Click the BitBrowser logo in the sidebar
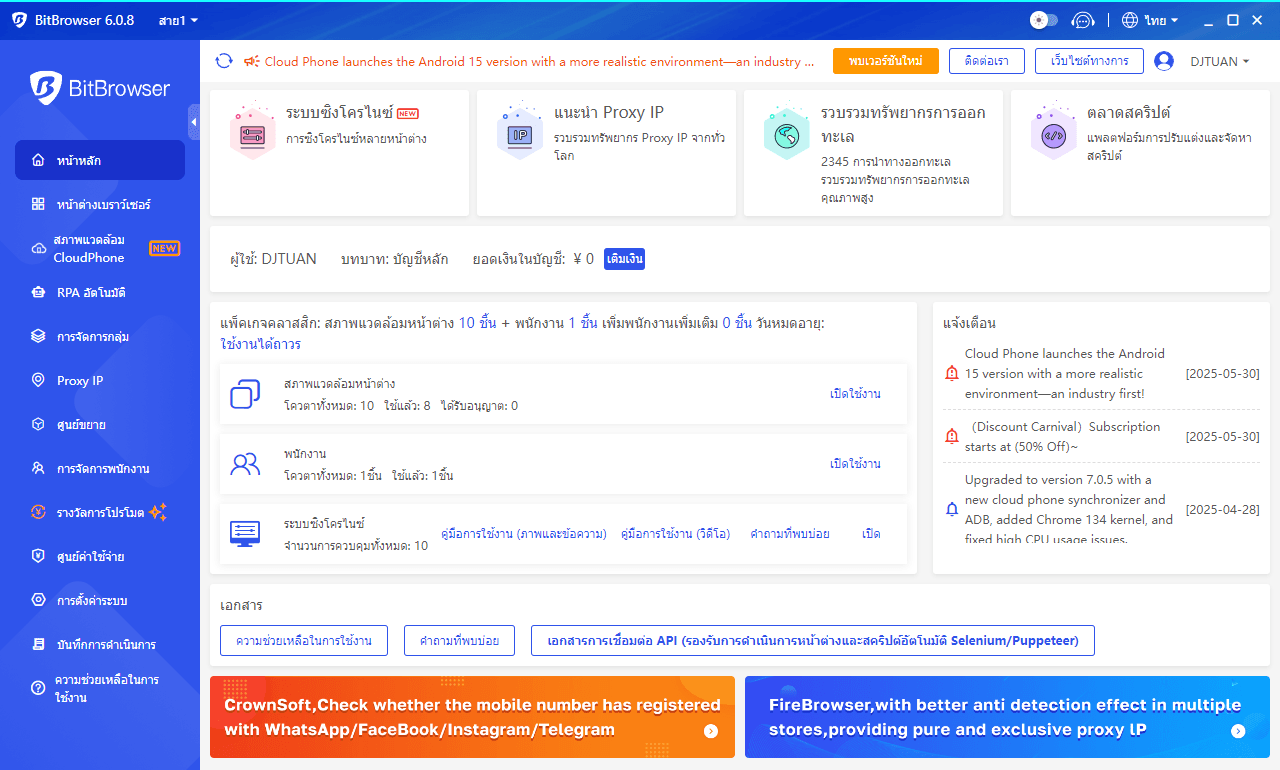Viewport: 1280px width, 770px height. point(100,88)
